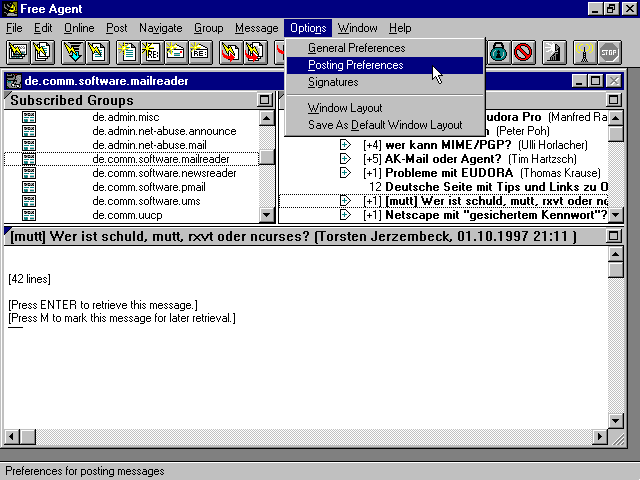This screenshot has width=640, height=480.
Task: Maximize the Subscribed Groups pane
Action: [264, 100]
